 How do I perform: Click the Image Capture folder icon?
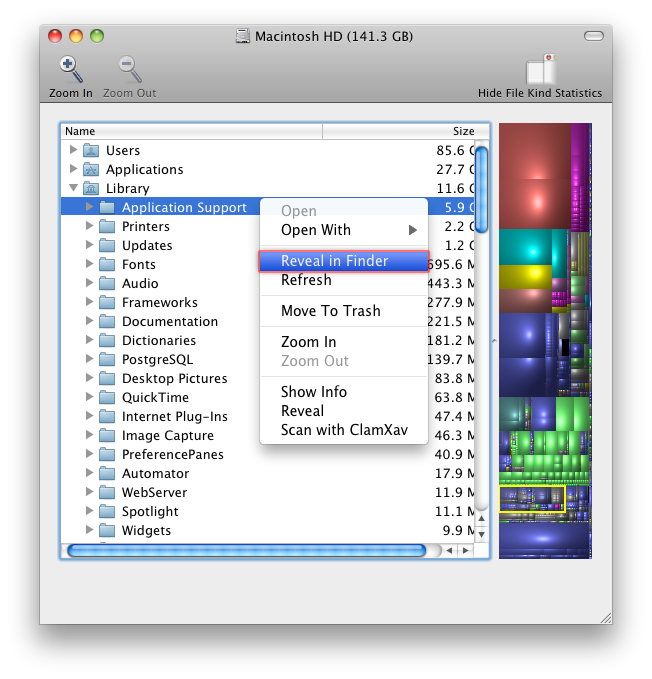[x=107, y=435]
